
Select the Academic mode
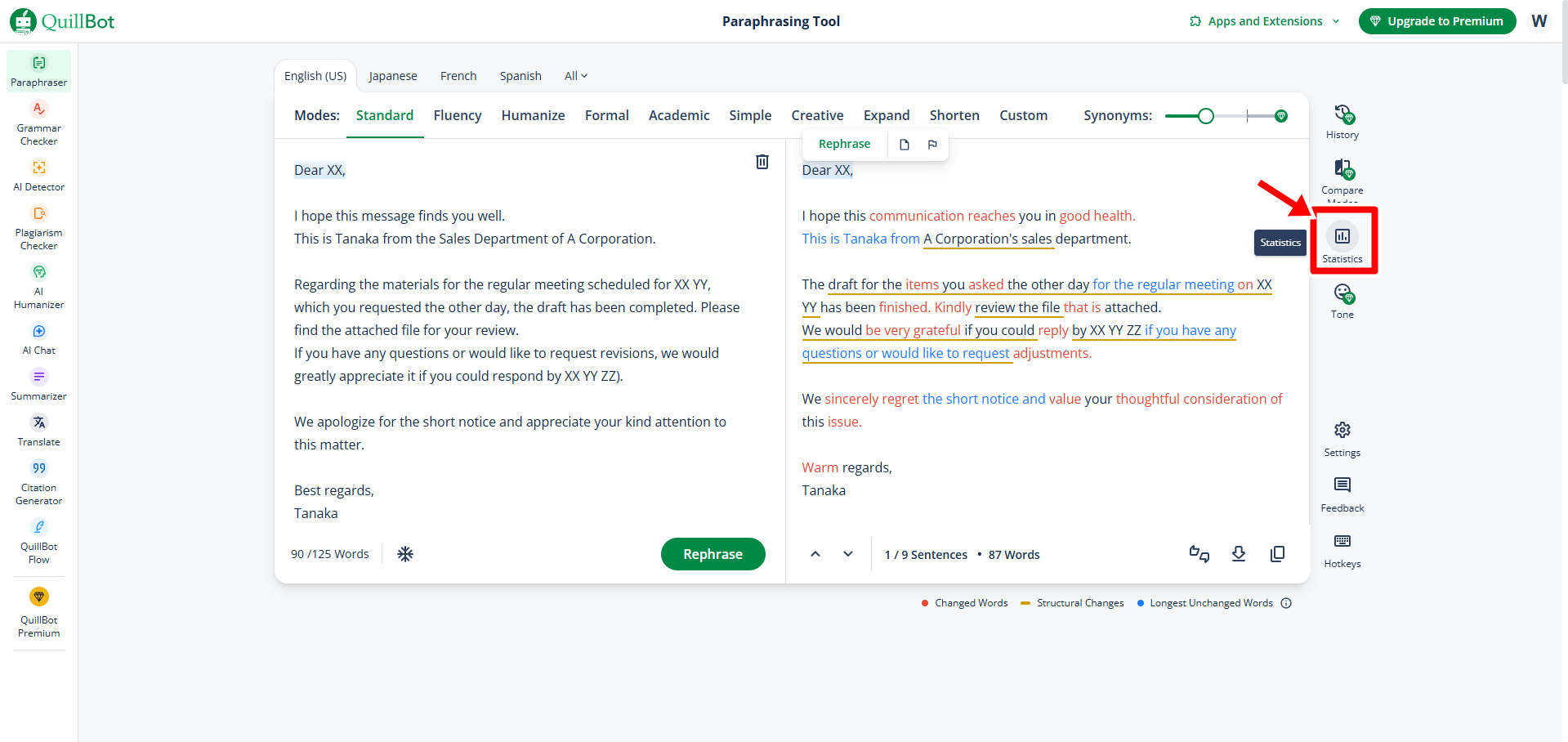(679, 115)
